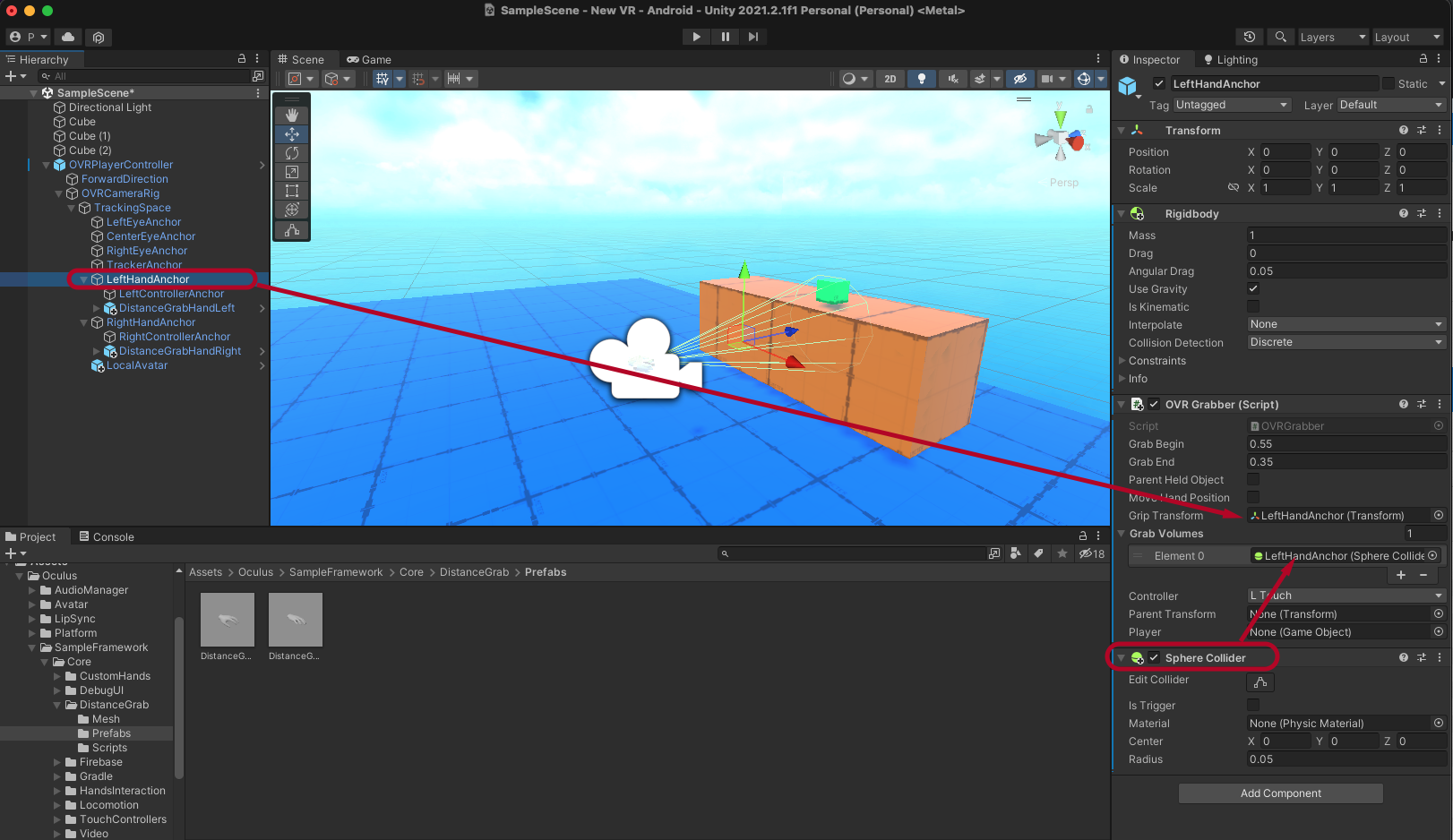
Task: Open the Interpolate dropdown
Action: [x=1346, y=324]
